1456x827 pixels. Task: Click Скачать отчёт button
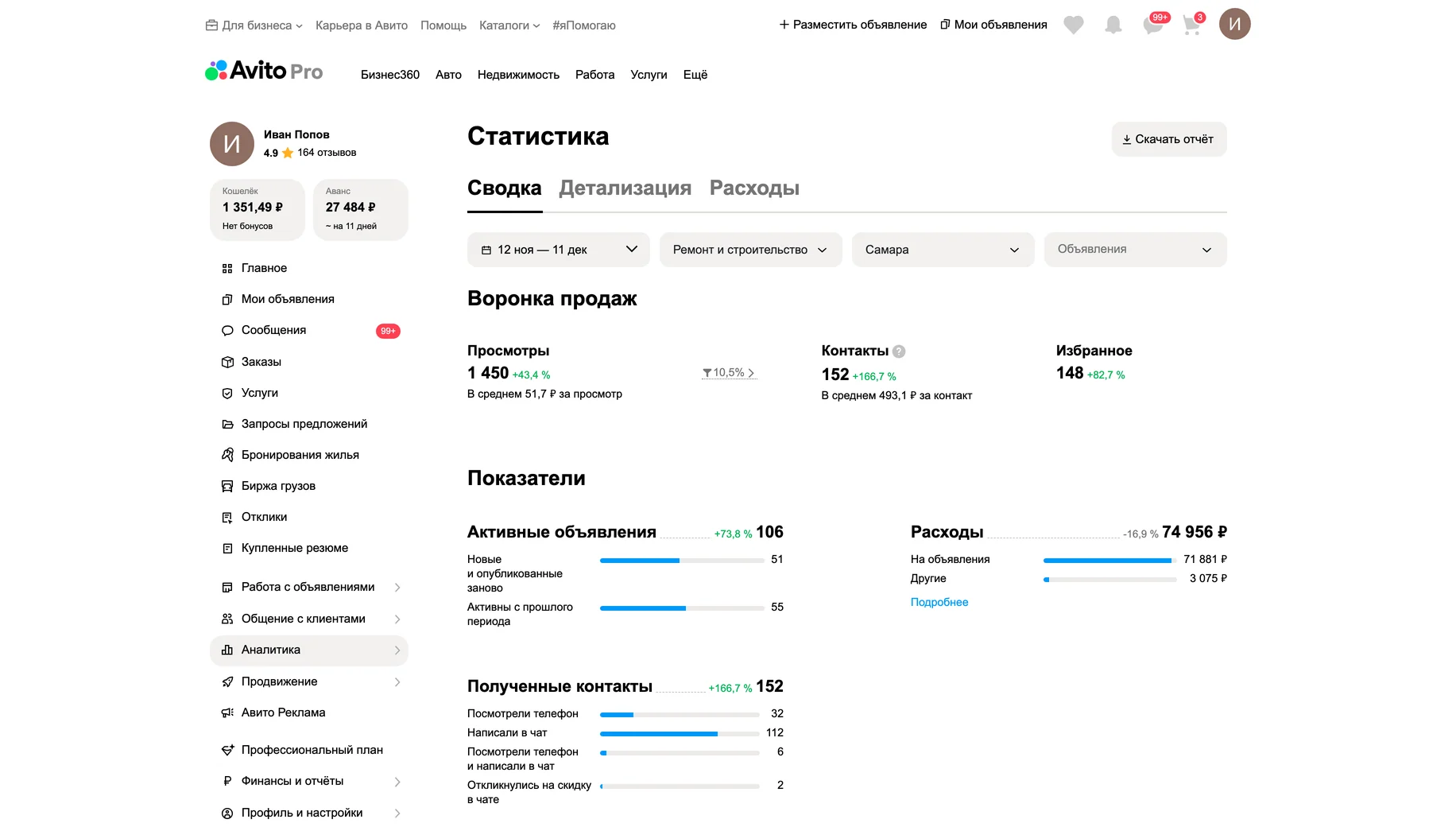click(x=1169, y=139)
